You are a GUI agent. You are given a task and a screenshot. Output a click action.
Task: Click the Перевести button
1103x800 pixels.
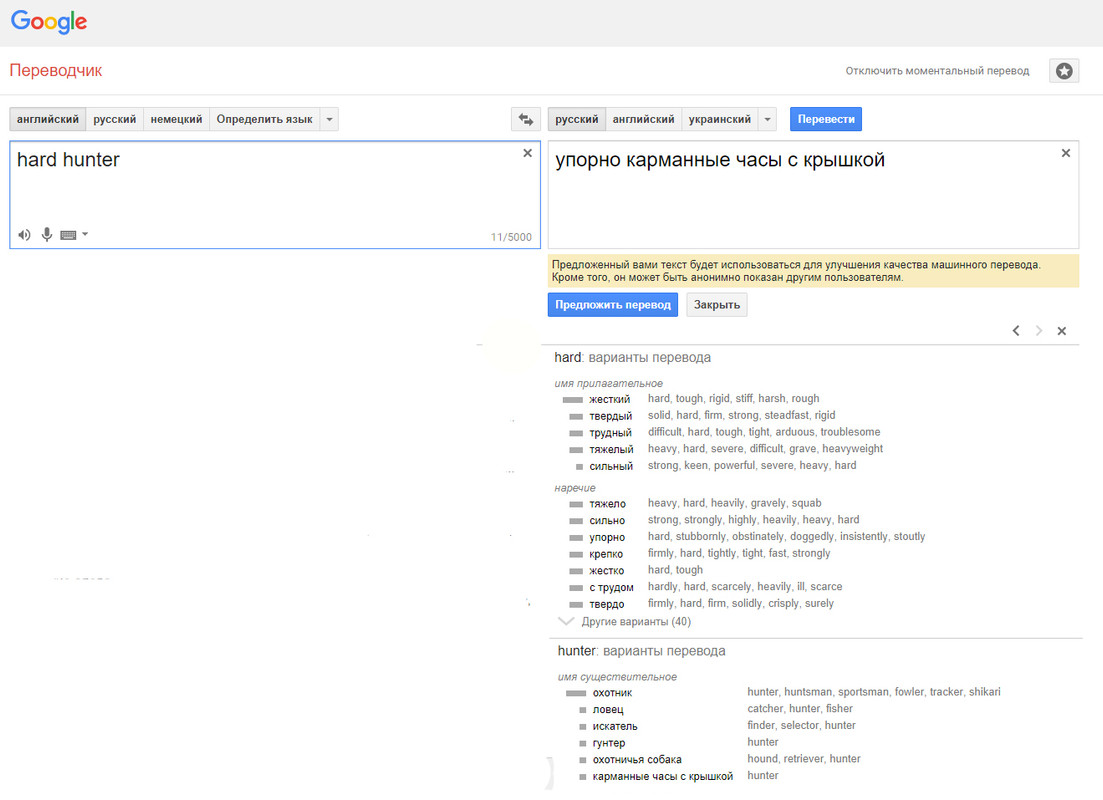coord(826,119)
